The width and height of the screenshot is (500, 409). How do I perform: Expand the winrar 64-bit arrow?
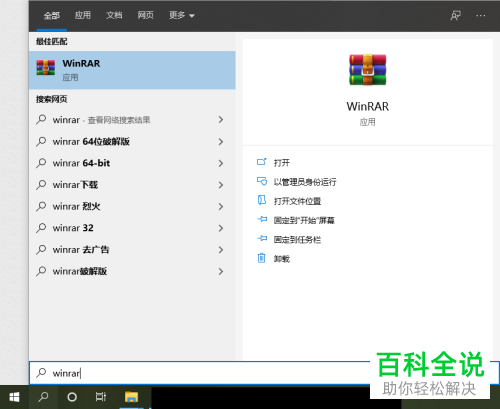click(221, 163)
